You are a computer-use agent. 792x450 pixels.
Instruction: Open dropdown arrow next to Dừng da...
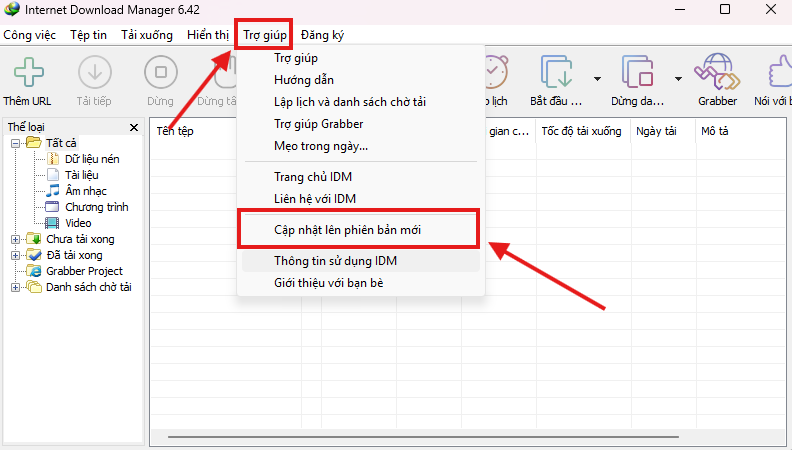click(x=678, y=79)
